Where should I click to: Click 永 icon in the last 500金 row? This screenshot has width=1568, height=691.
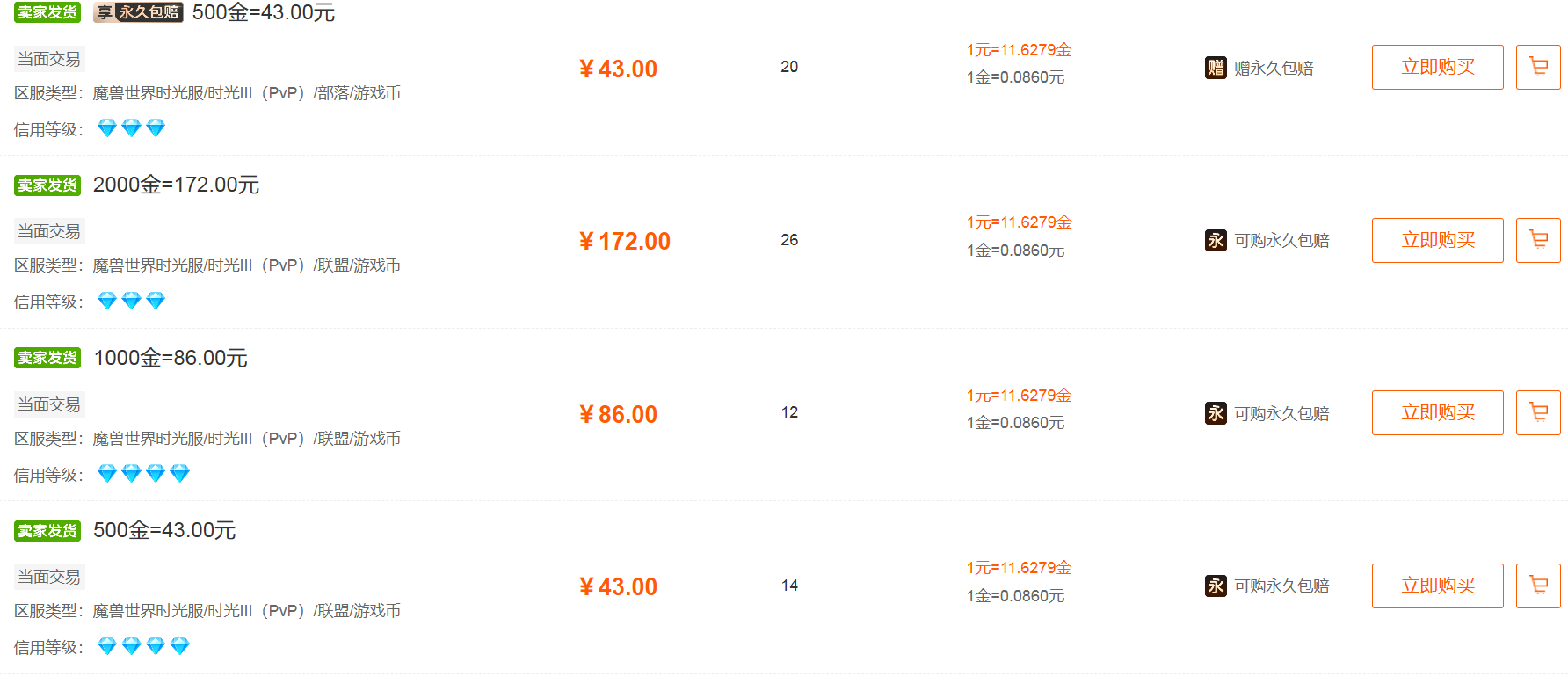(x=1216, y=586)
